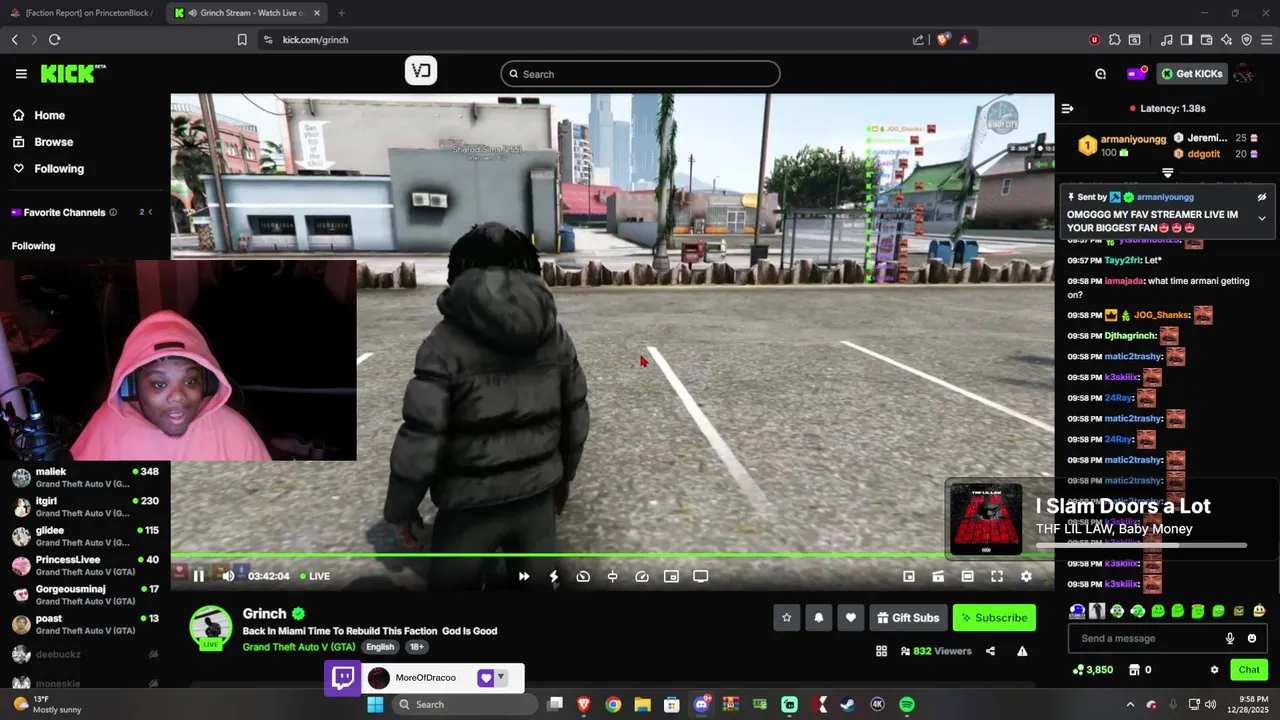This screenshot has width=1280, height=720.
Task: Open channel points balance 3,850
Action: tap(1093, 670)
